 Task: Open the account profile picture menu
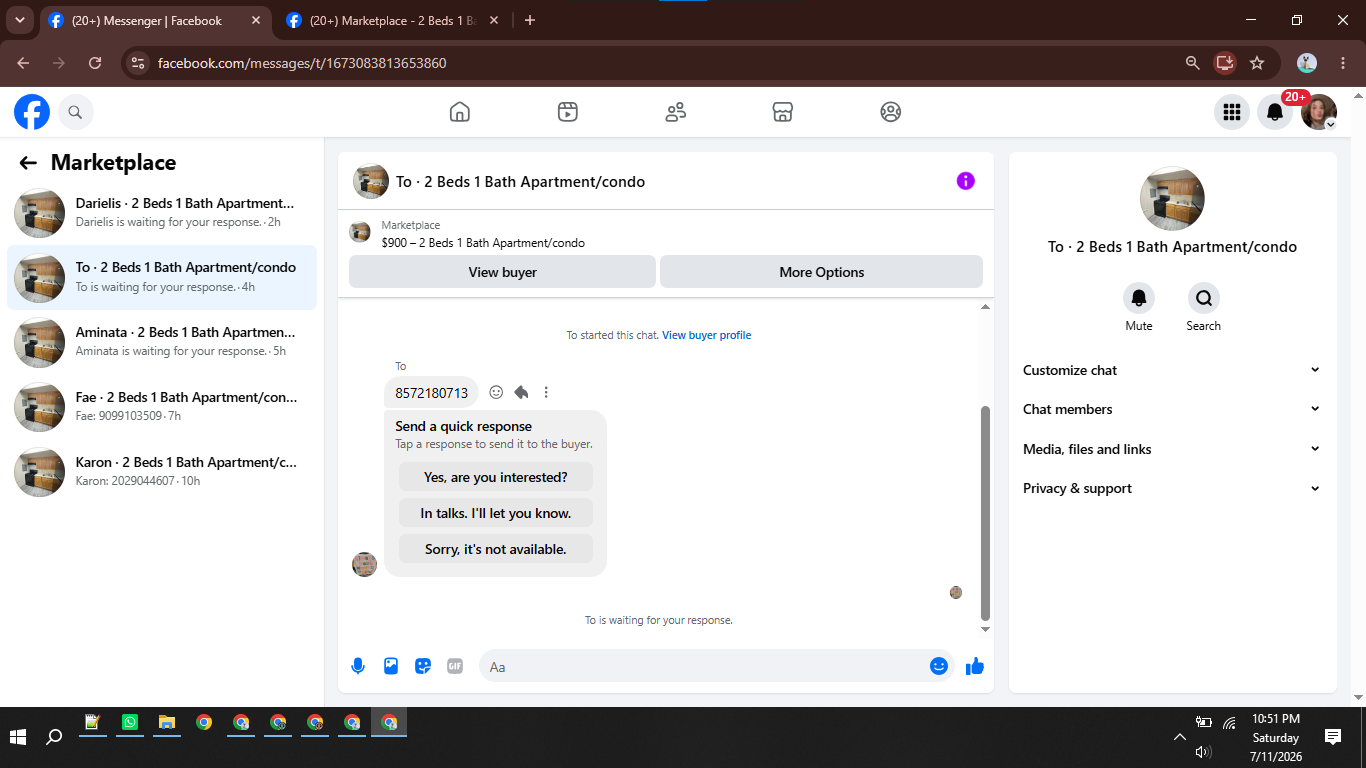coord(1319,112)
